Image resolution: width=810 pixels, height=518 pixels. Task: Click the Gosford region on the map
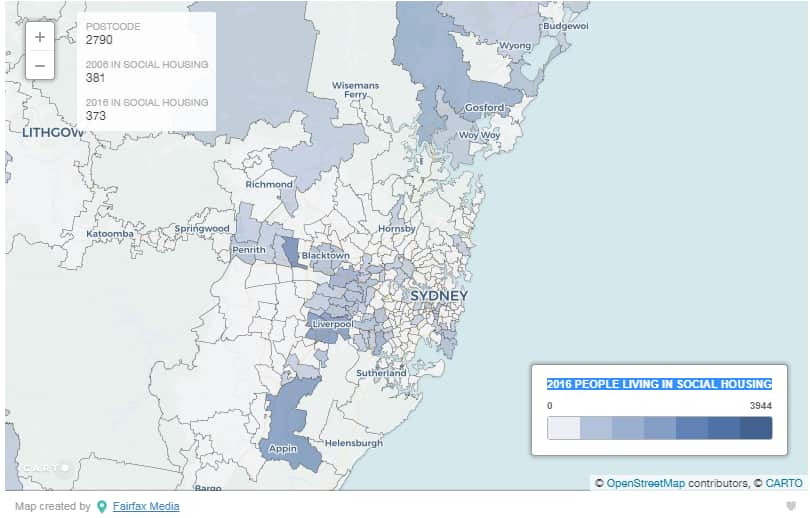click(484, 107)
